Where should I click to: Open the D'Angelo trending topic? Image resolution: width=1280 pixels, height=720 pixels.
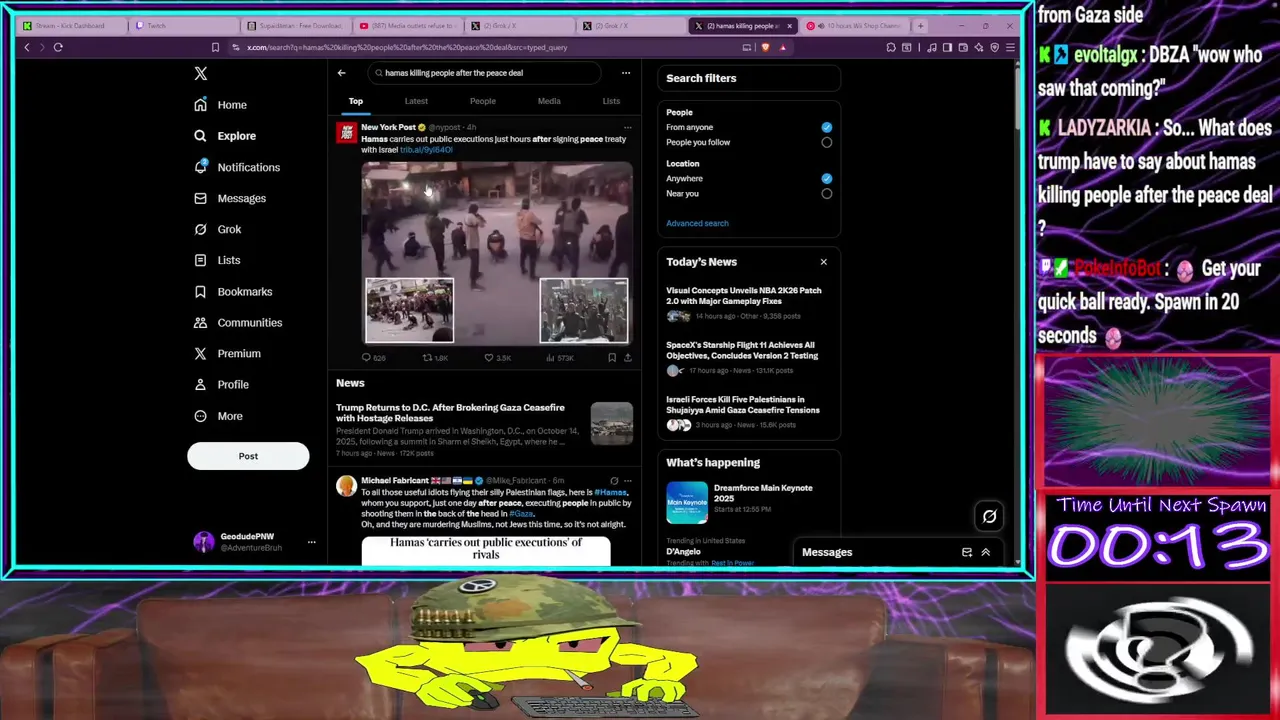point(684,552)
